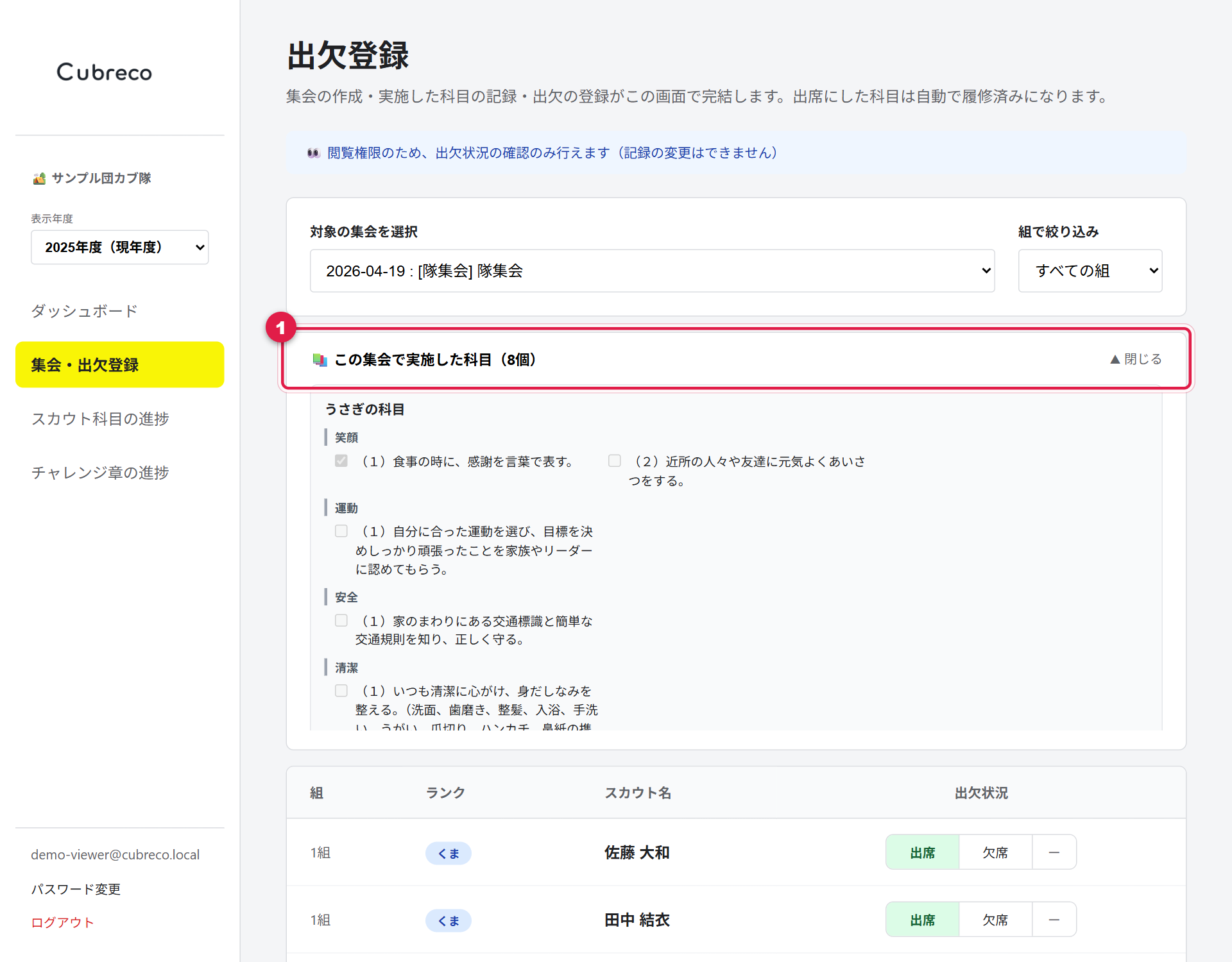Mark 佐藤 大和 as 欠席

pos(995,852)
